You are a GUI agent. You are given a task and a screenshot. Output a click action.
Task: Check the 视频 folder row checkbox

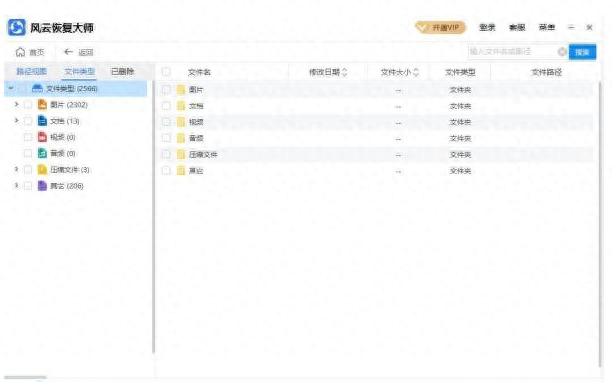pyautogui.click(x=166, y=122)
